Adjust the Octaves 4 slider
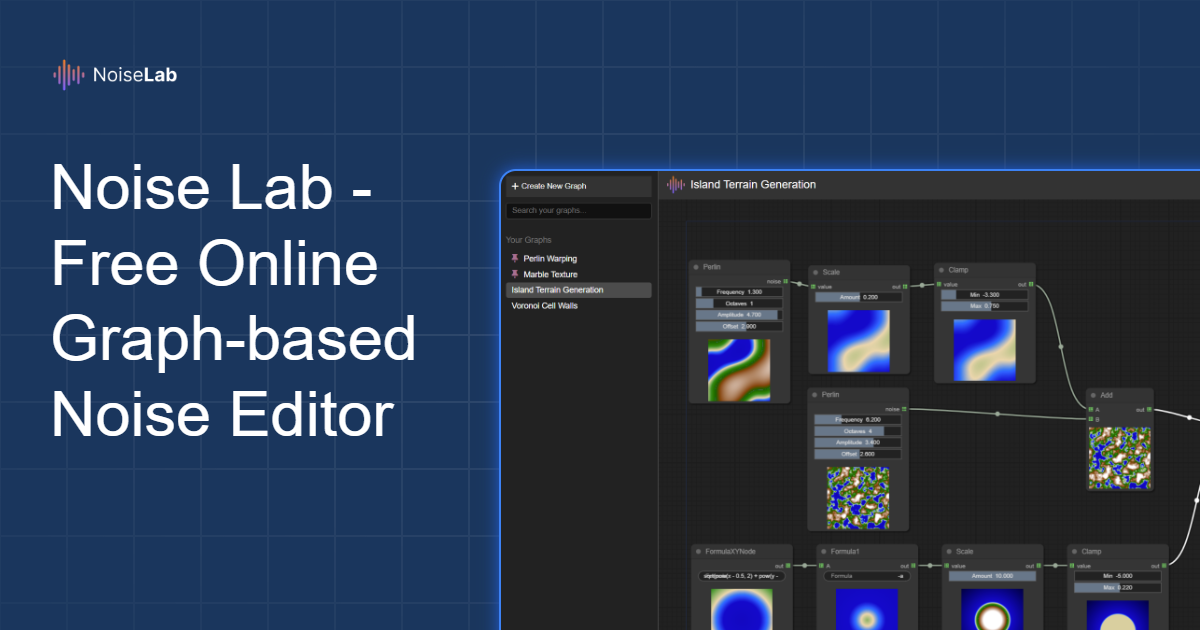This screenshot has height=630, width=1200. click(858, 431)
